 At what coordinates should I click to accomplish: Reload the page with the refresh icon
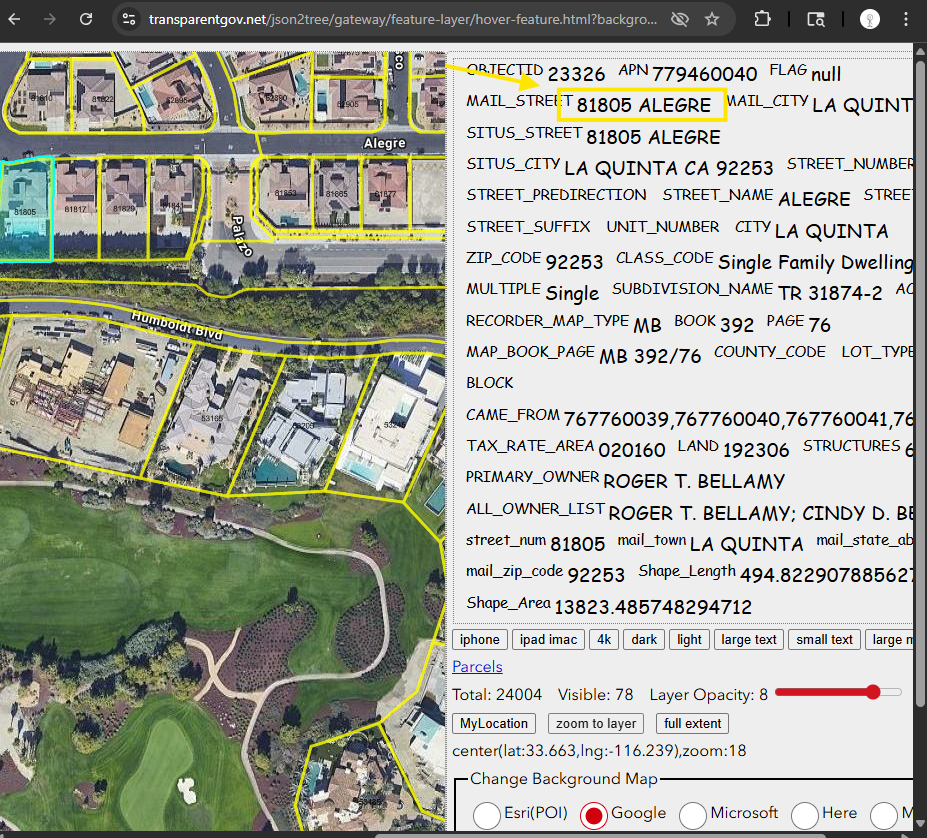click(x=87, y=19)
